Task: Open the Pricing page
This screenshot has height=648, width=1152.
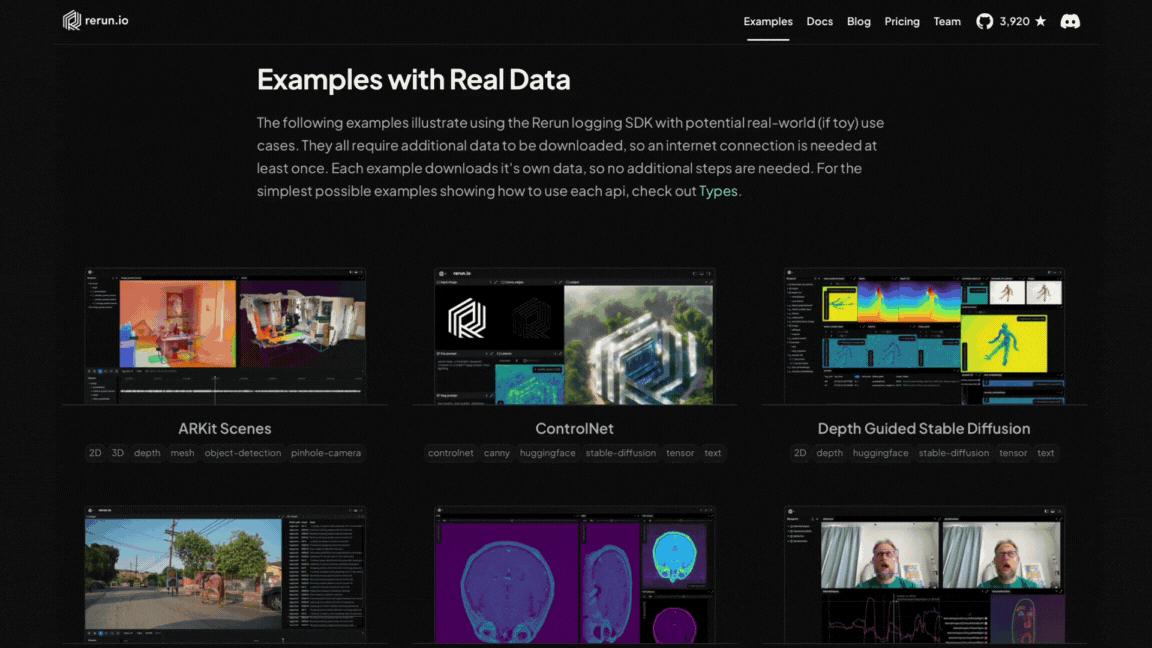Action: [901, 21]
